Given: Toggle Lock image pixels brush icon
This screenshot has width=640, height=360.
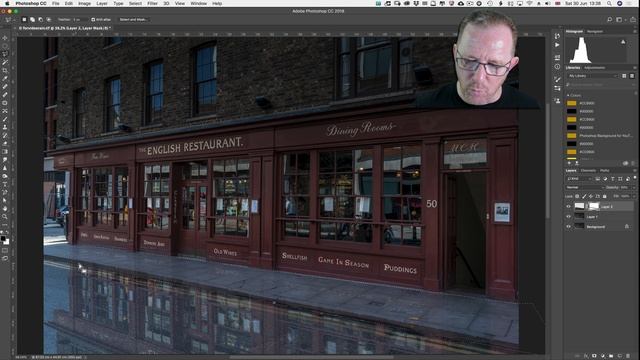Looking at the screenshot, I should pos(584,196).
